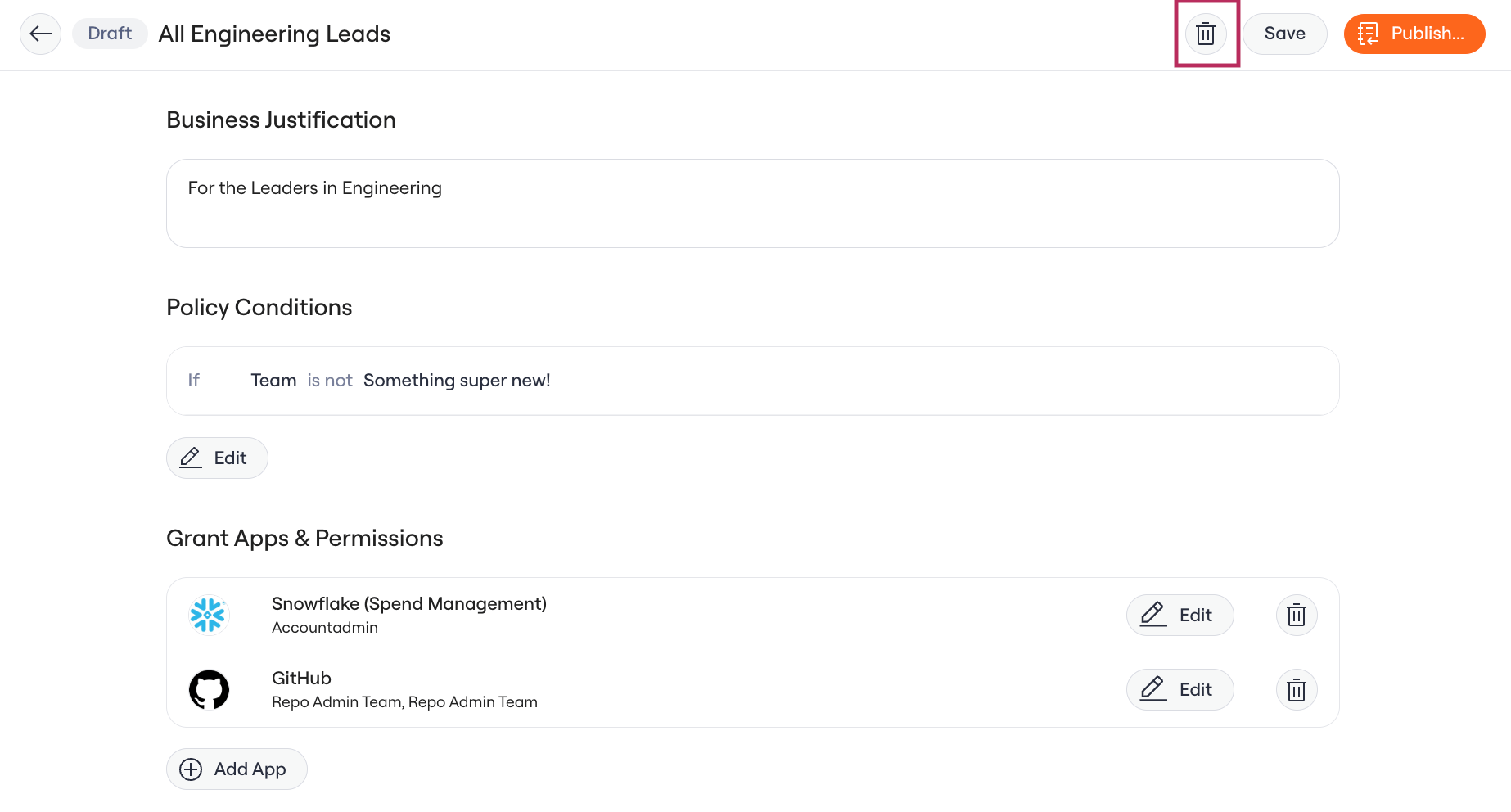Click the plus circle icon in Add App

[191, 769]
